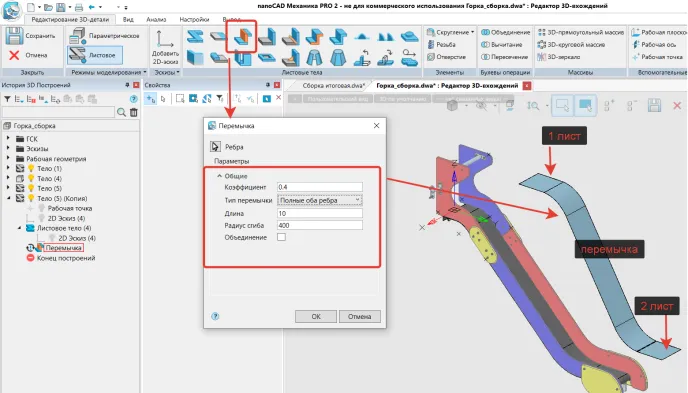Click the Сохранить save icon in ribbon
This screenshot has width=688, height=393.
14,36
